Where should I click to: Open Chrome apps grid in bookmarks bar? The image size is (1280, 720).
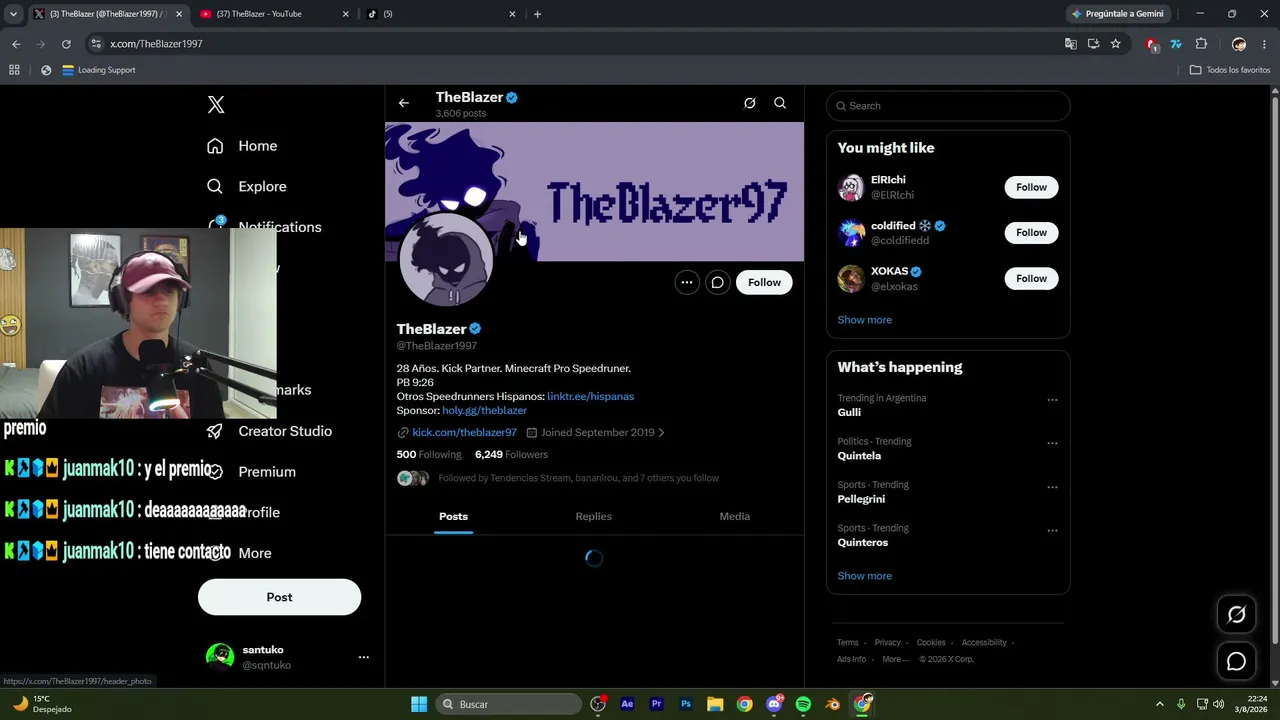pyautogui.click(x=14, y=70)
